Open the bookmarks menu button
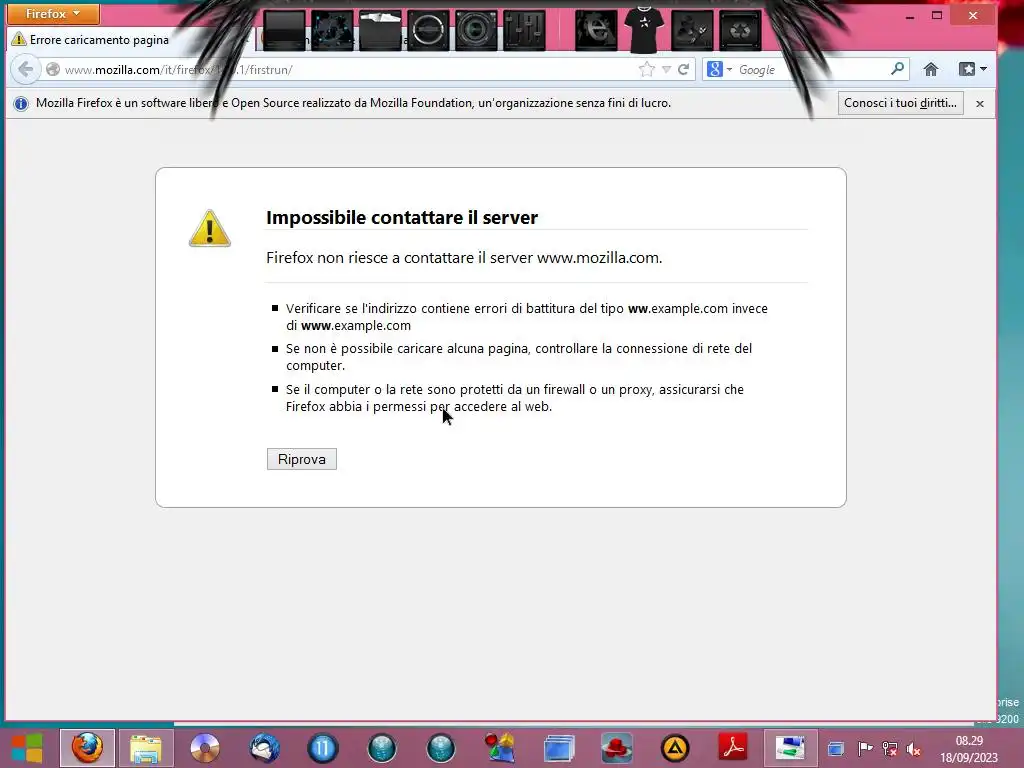The image size is (1024, 768). click(x=972, y=69)
